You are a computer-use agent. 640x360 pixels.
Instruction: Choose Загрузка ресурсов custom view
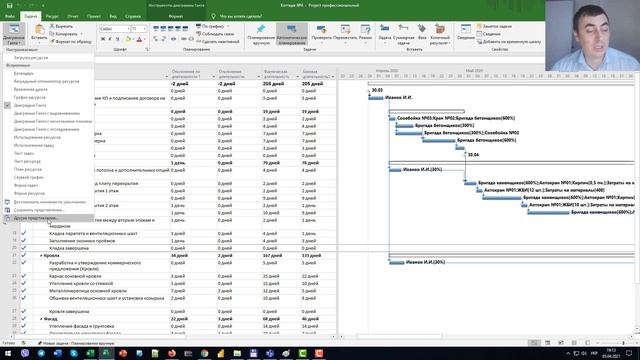tap(31, 58)
